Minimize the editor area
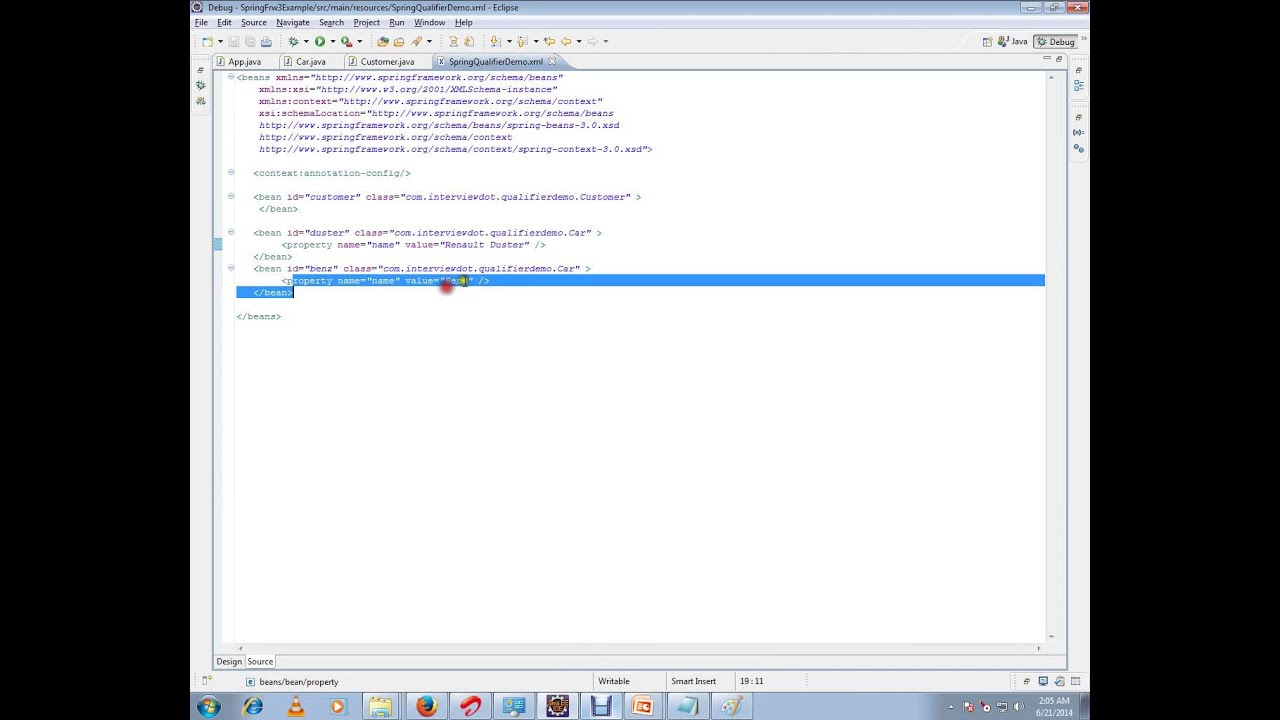This screenshot has height=720, width=1280. (x=1047, y=60)
